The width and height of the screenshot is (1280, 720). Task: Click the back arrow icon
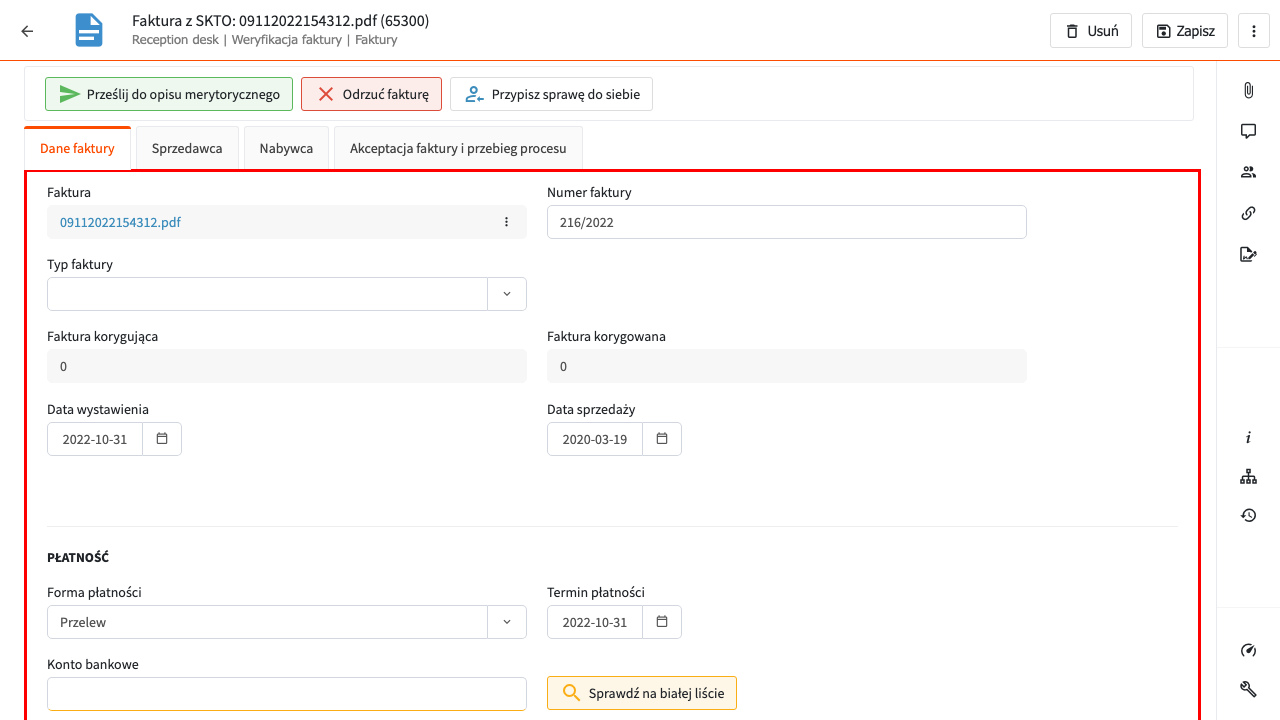27,31
